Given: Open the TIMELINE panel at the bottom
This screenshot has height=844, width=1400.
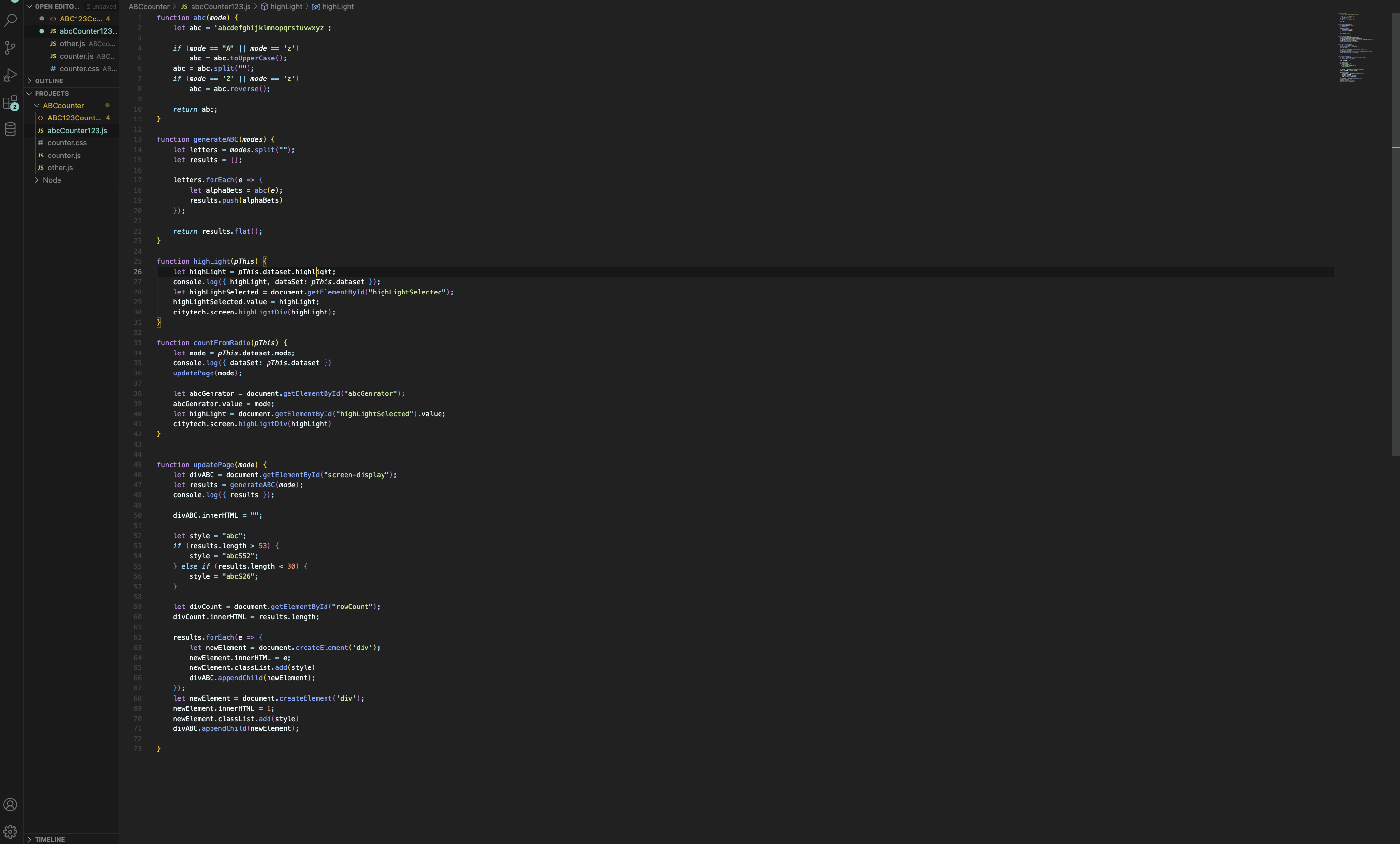Looking at the screenshot, I should point(50,839).
